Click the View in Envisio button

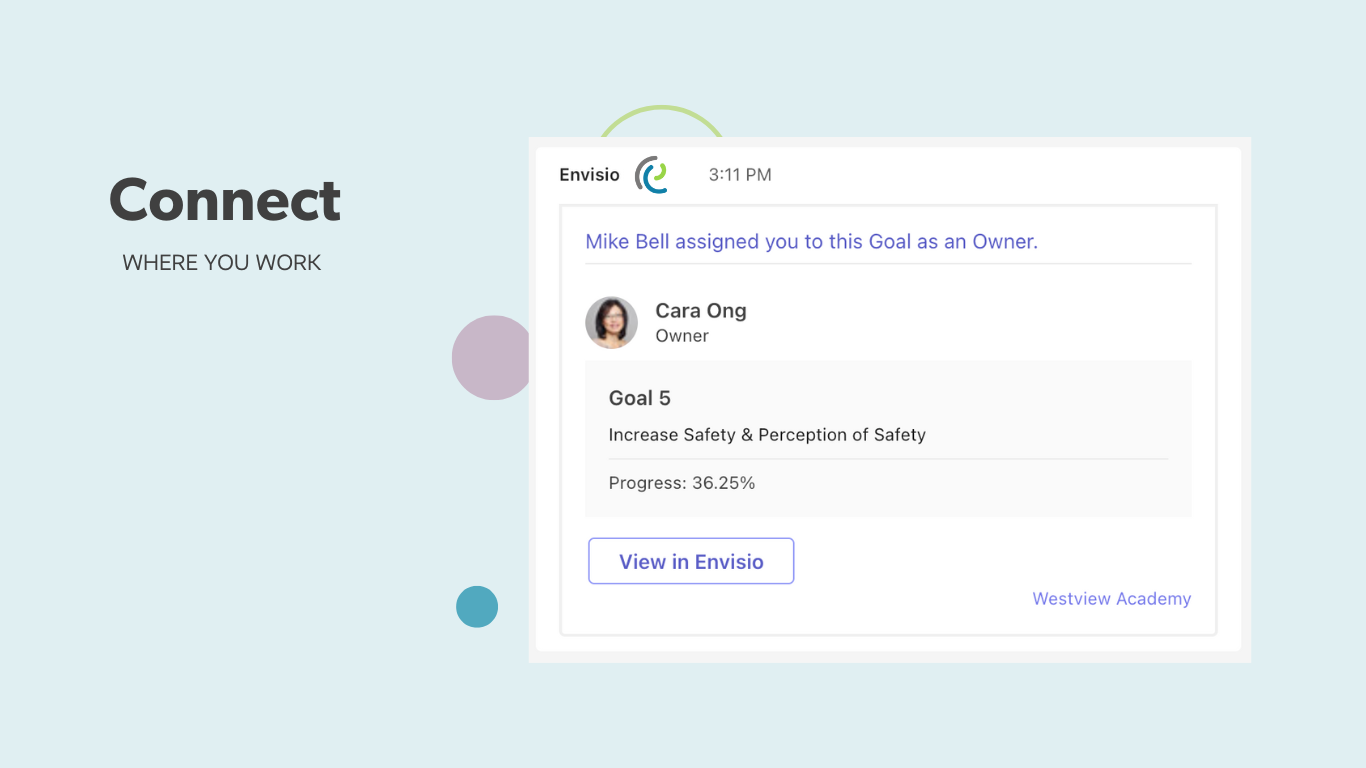click(x=691, y=561)
